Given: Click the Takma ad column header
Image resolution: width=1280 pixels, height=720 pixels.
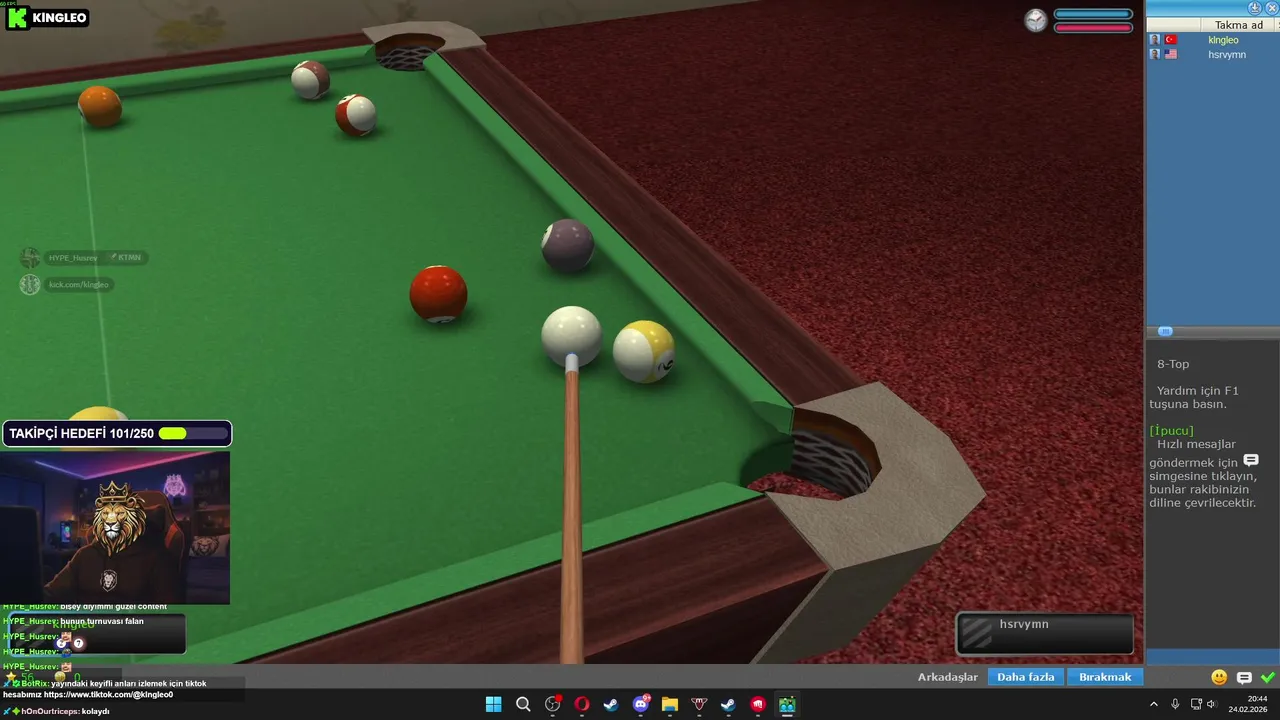Looking at the screenshot, I should [x=1238, y=25].
